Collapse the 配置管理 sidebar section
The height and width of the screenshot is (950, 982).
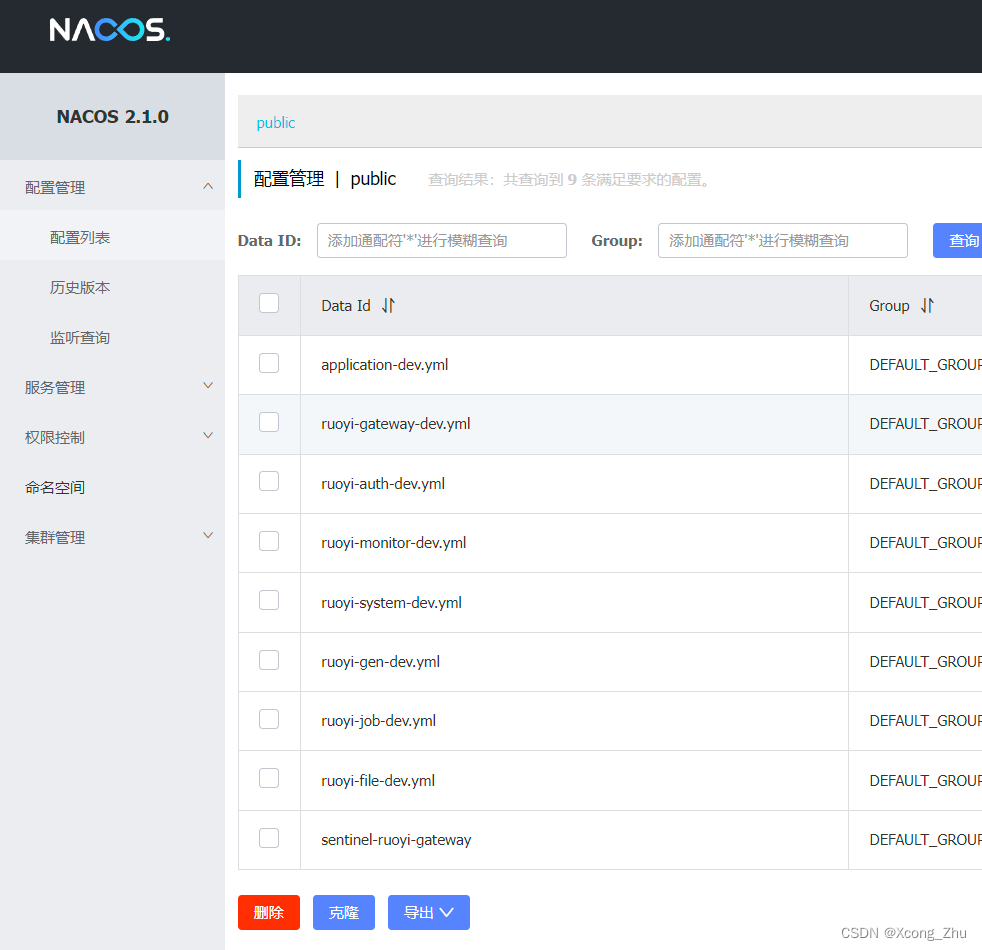113,186
